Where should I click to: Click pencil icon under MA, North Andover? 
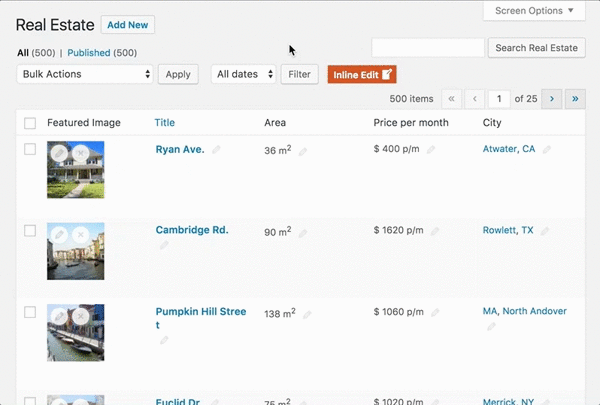coord(491,327)
